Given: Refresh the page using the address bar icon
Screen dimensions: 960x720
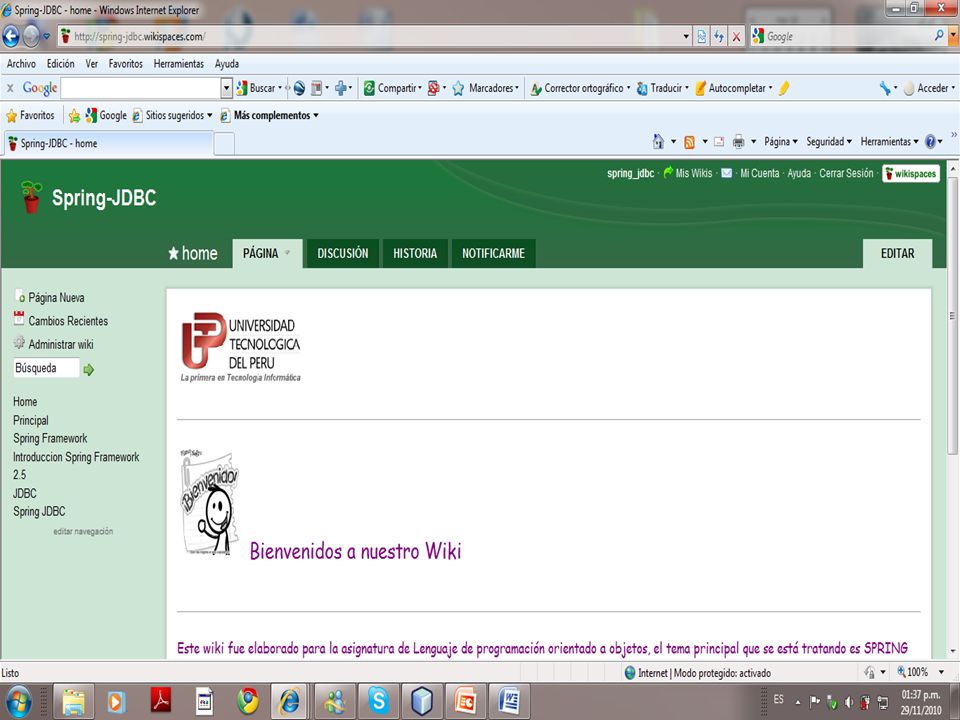Looking at the screenshot, I should coord(719,37).
